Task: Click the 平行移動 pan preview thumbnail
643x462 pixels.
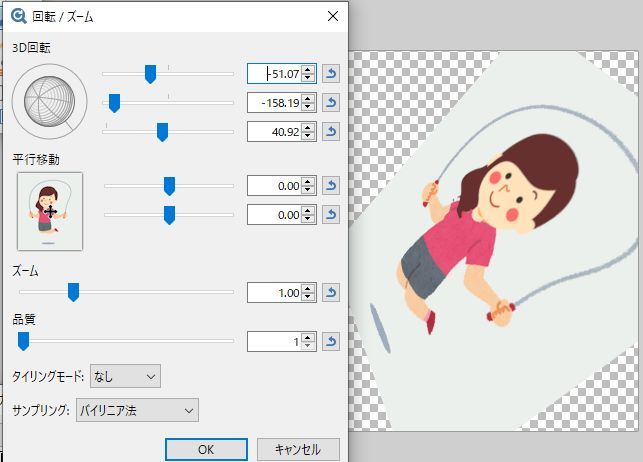Action: [x=50, y=210]
